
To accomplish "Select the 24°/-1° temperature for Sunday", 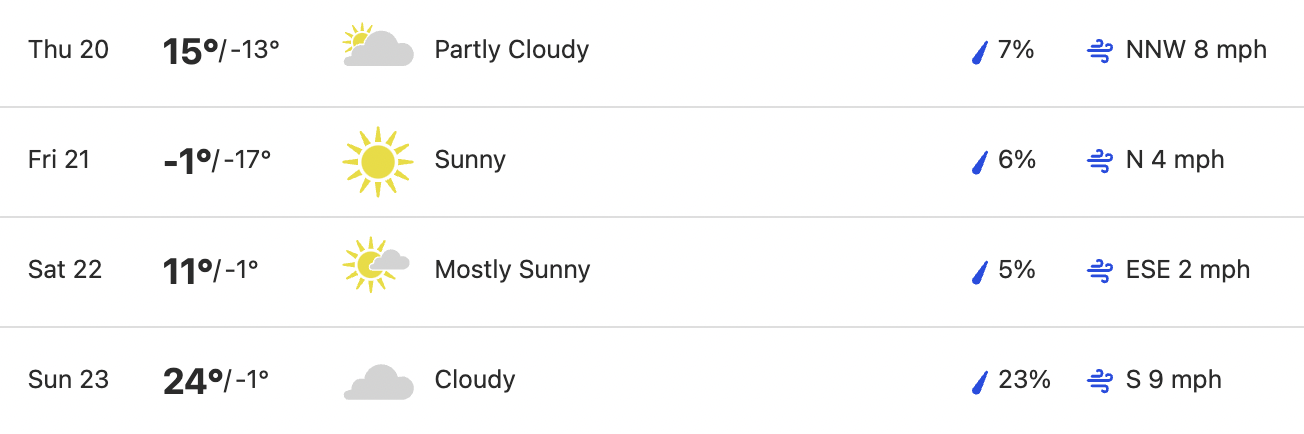I will coord(216,381).
